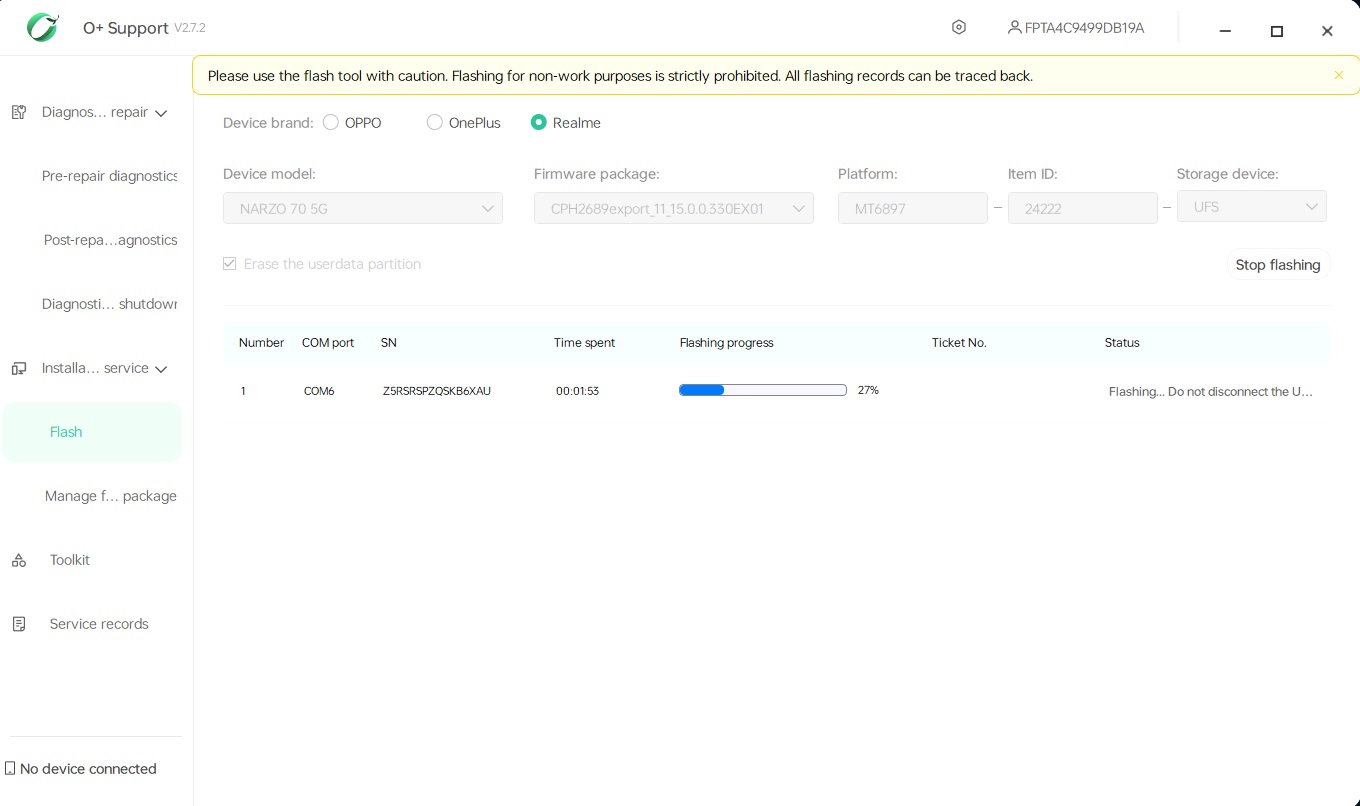Image resolution: width=1360 pixels, height=806 pixels.
Task: Click the Ticket No. column header
Action: [959, 342]
